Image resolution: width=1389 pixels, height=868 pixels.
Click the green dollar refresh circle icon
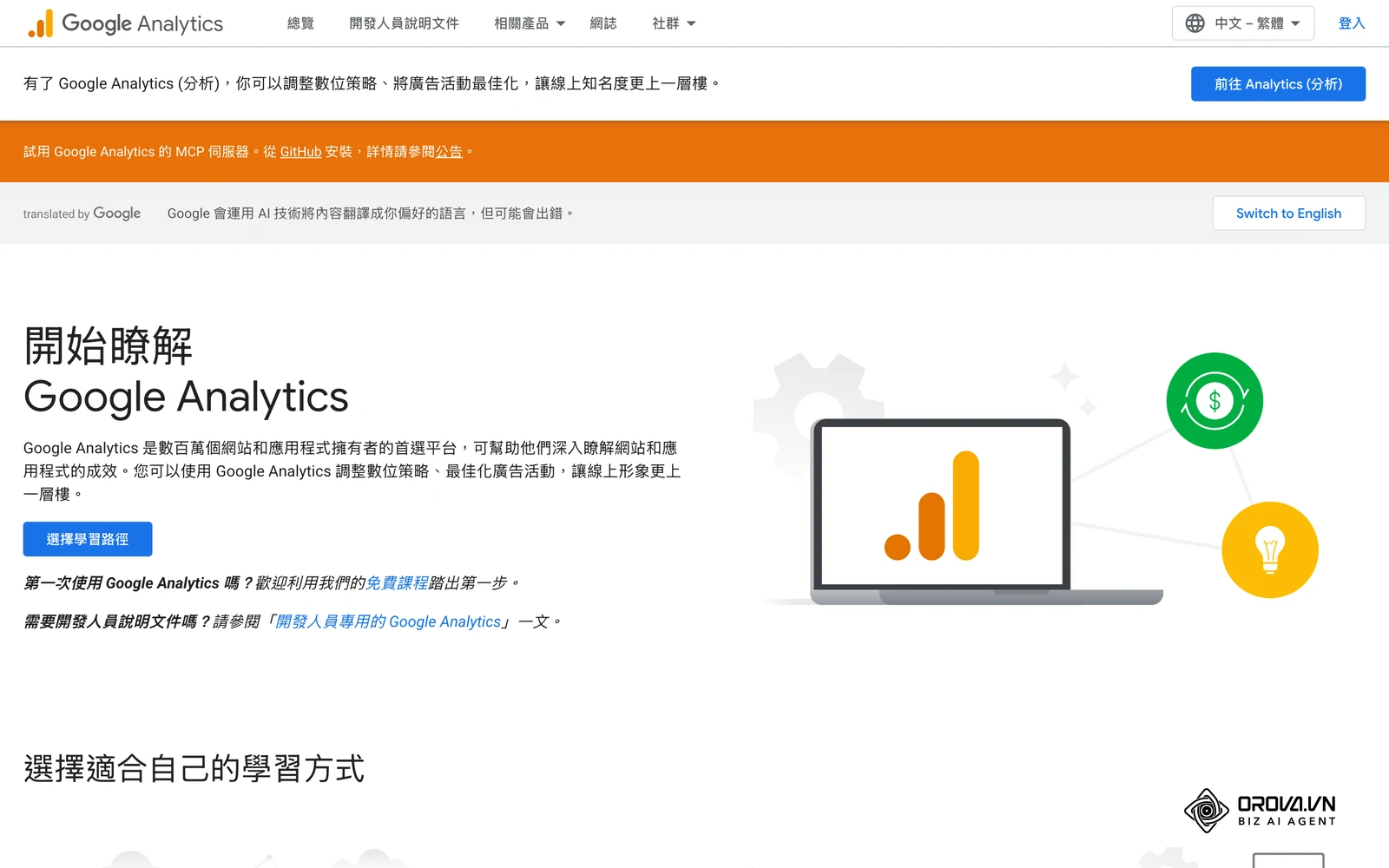1214,401
